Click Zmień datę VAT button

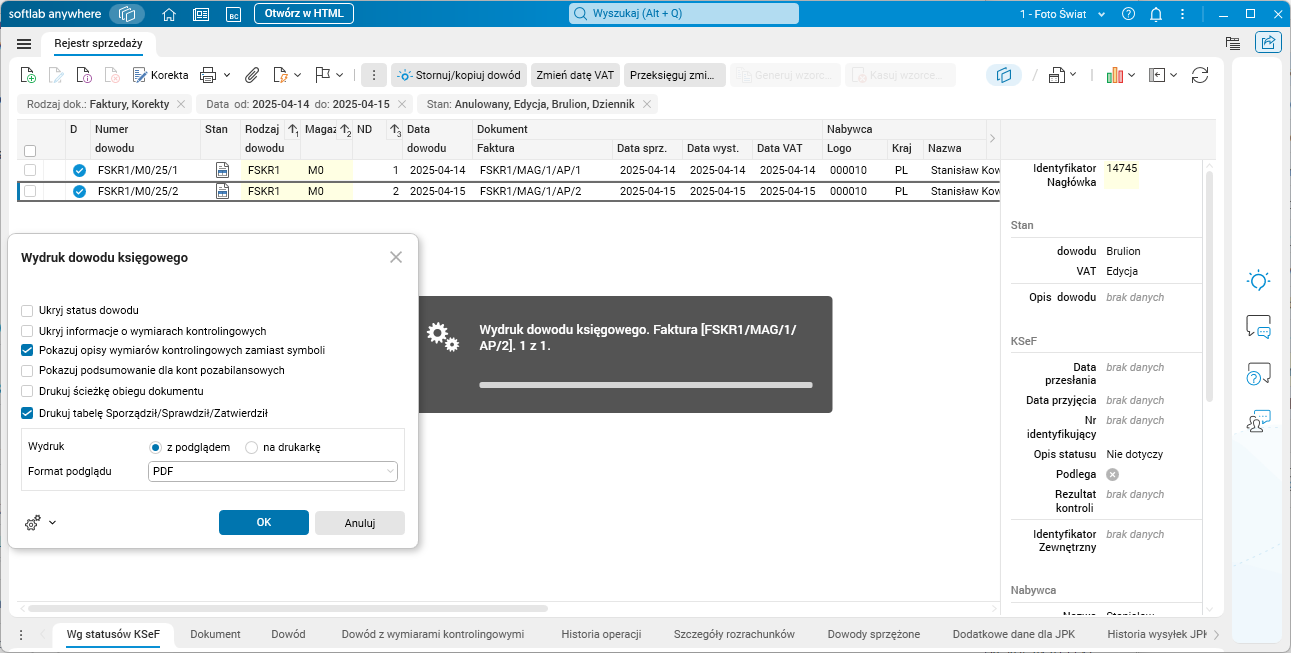click(x=575, y=75)
